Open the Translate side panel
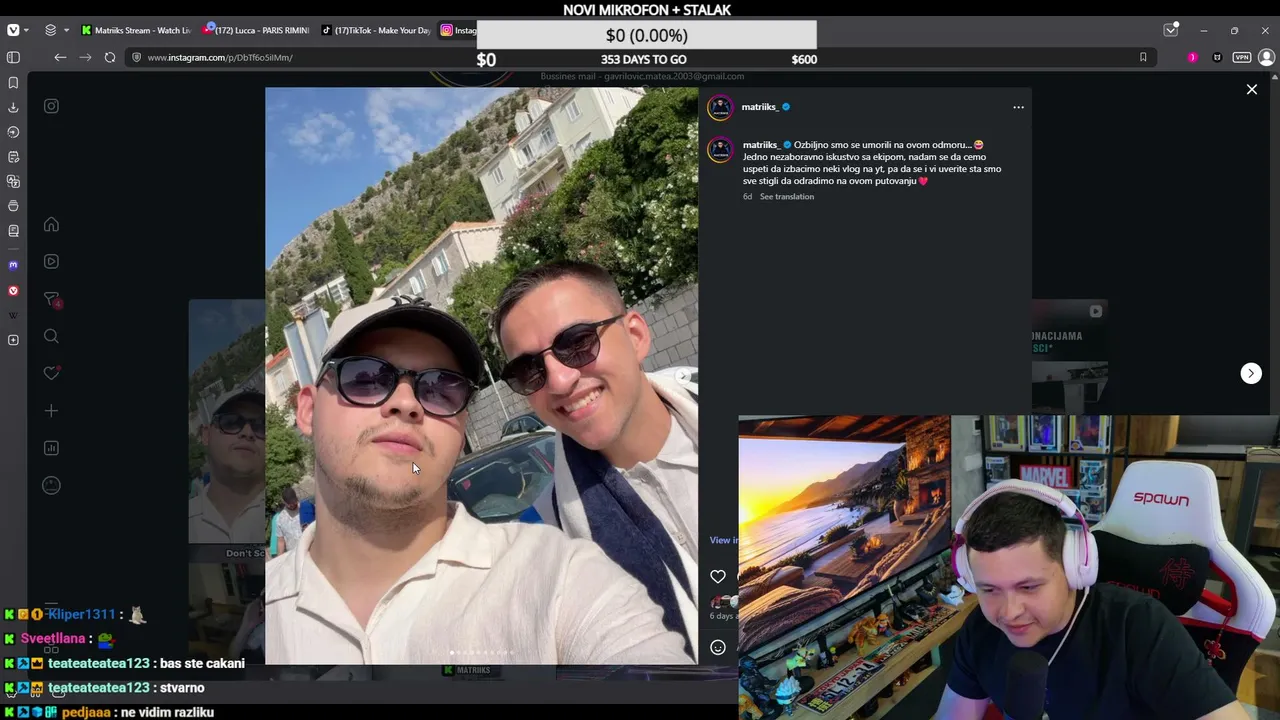The image size is (1280, 720). (x=13, y=181)
